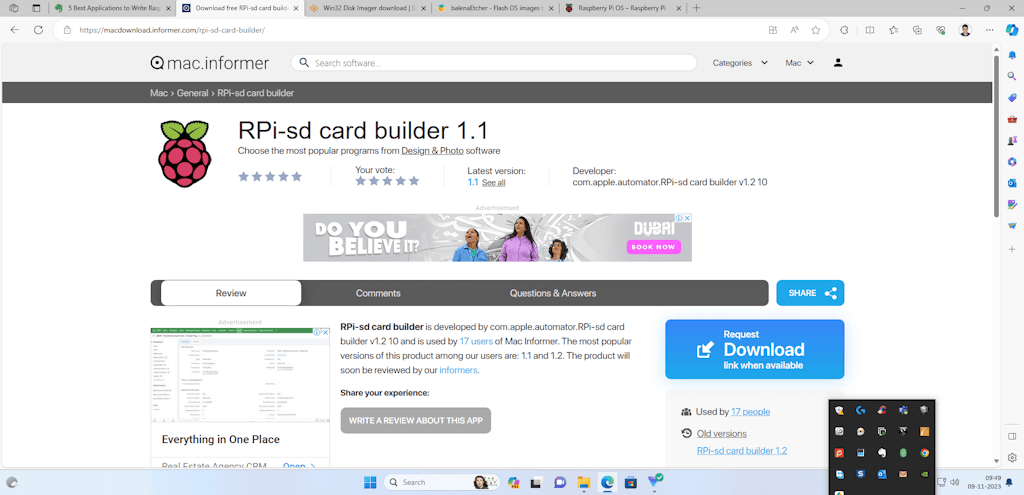Open Microsoft Store on taskbar
Viewport: 1024px width, 495px height.
click(630, 482)
